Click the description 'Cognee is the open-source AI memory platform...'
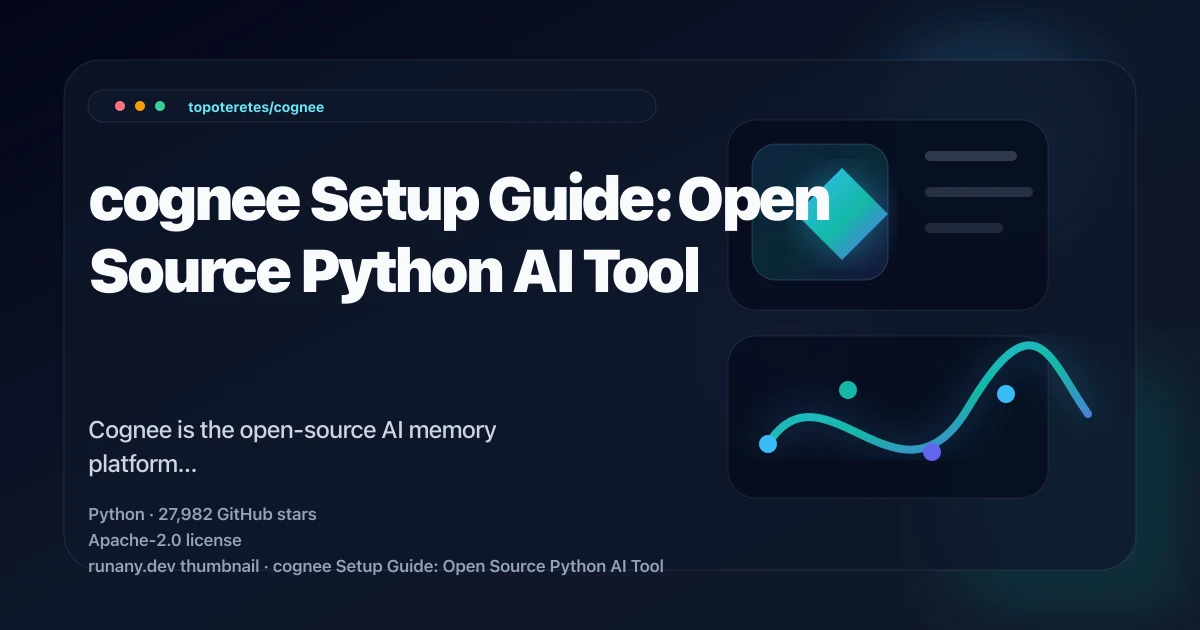Viewport: 1200px width, 630px height. [293, 448]
